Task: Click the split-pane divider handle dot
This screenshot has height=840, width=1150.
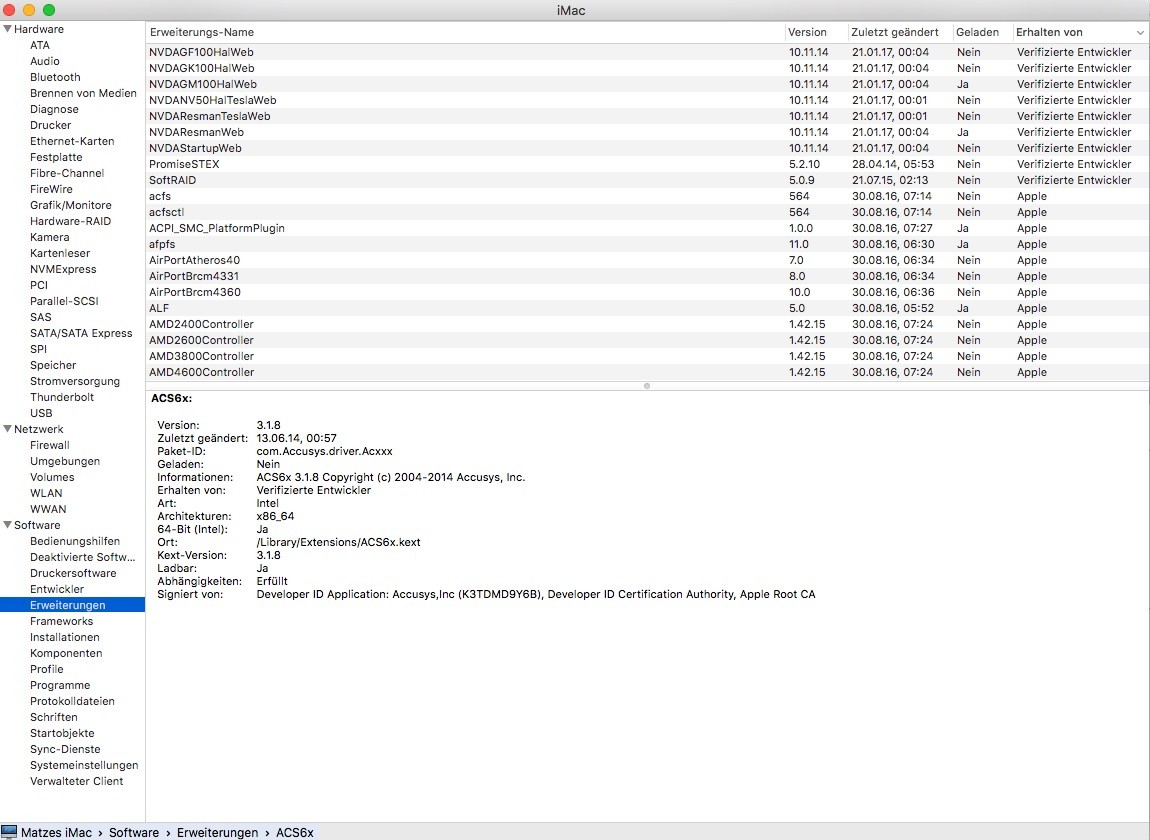Action: [647, 386]
